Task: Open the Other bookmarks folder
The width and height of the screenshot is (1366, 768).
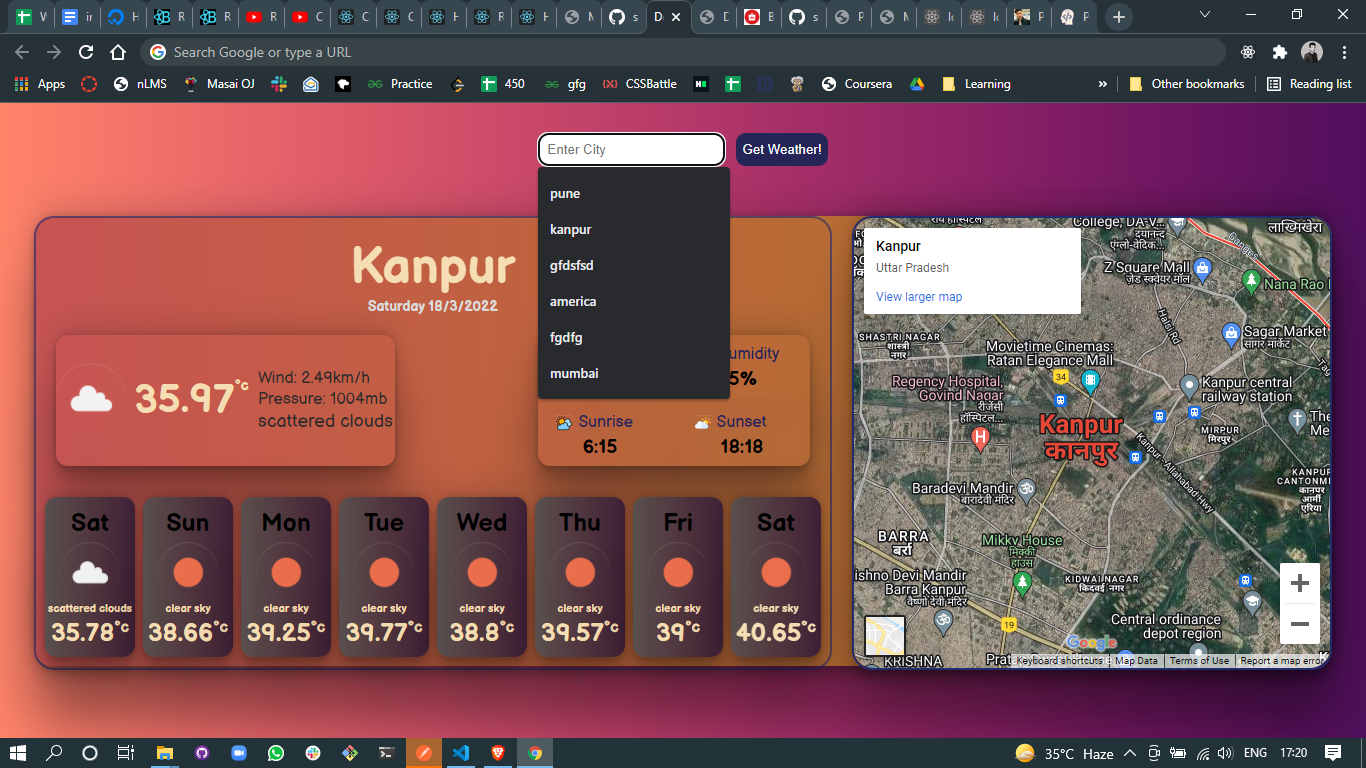Action: point(1187,84)
